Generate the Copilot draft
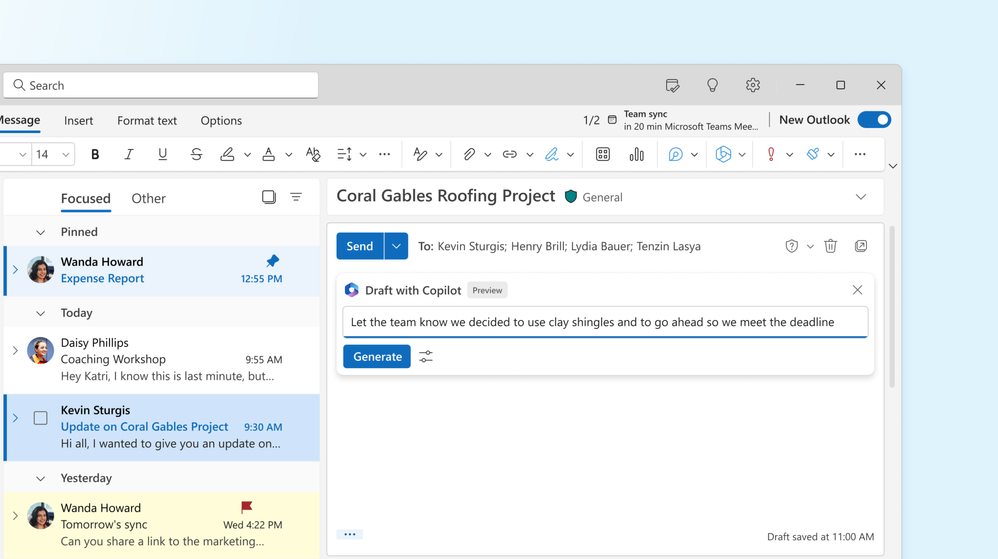Screen dimensions: 998x559 [377, 357]
